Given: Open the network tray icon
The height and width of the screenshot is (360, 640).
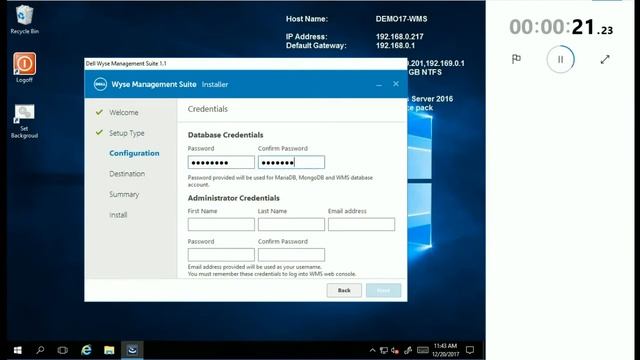Looking at the screenshot, I should [384, 350].
